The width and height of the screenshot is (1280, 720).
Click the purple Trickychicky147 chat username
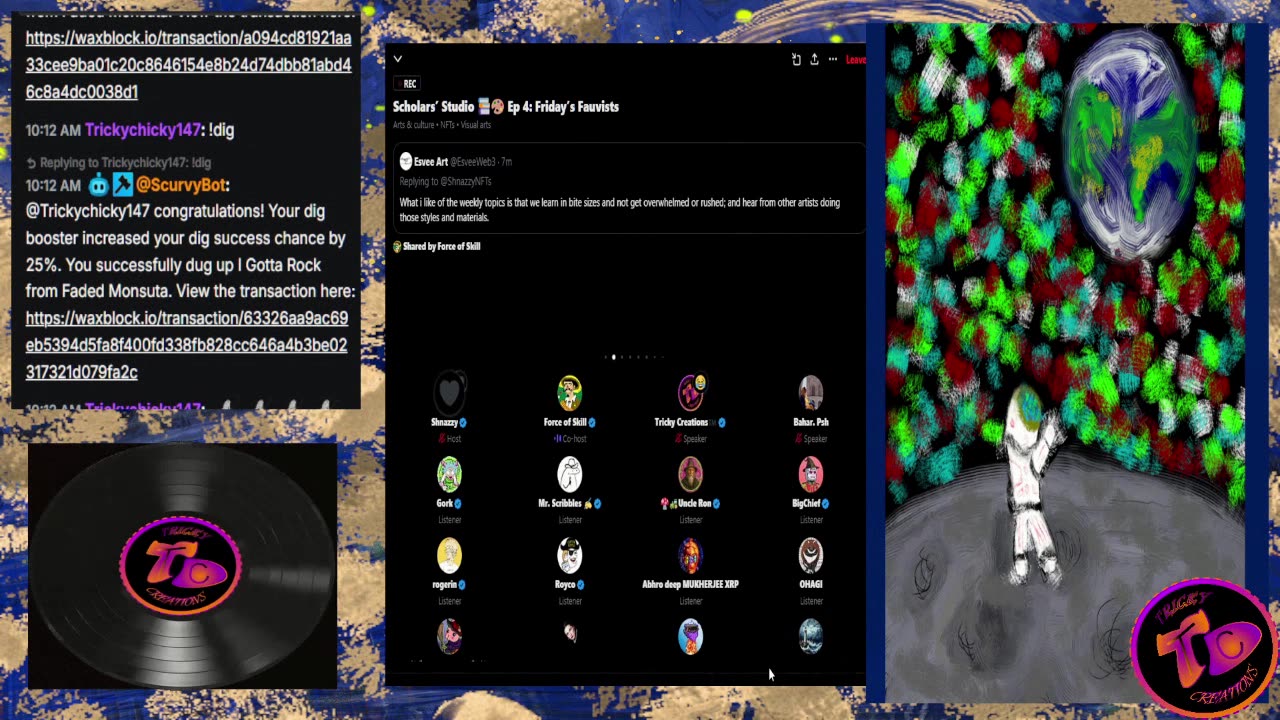click(143, 129)
